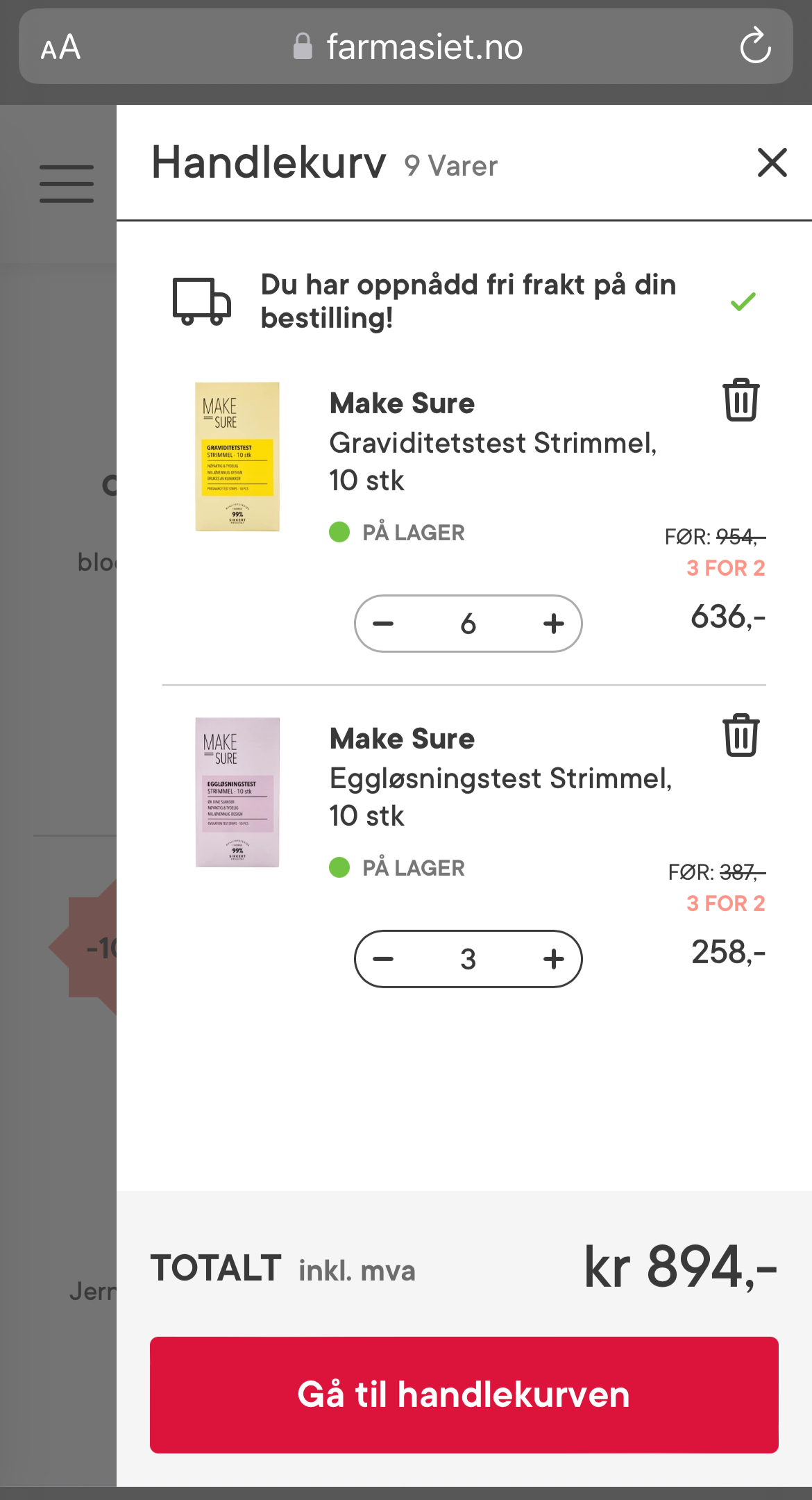Open Make Sure Eggløsningstest Strimmel product link
This screenshot has width=812, height=1500.
[x=500, y=777]
